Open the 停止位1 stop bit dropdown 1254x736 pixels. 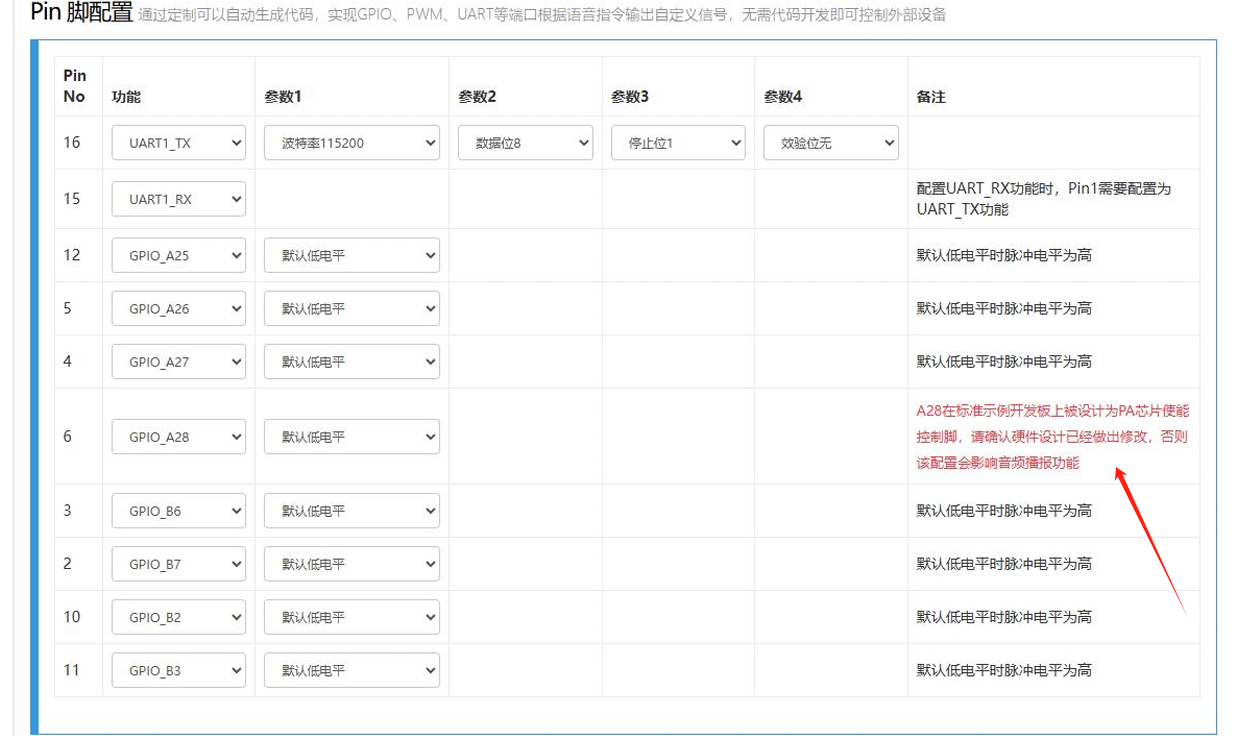678,143
